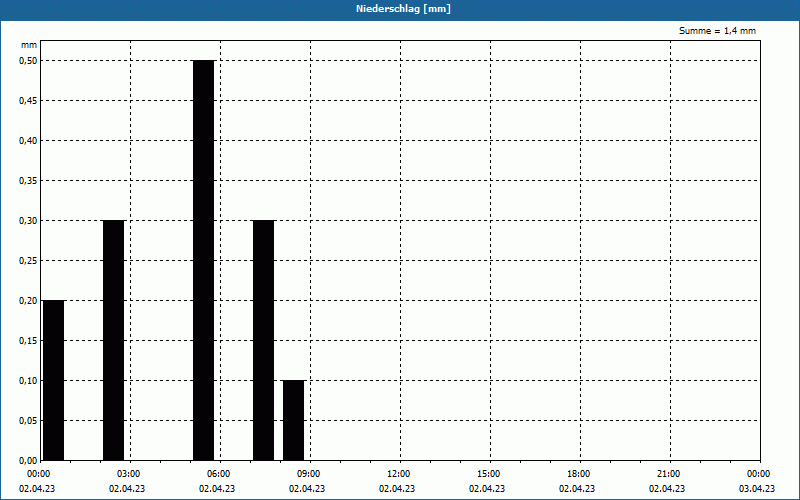Click the "15:00" time axis label
This screenshot has height=500, width=800.
pyautogui.click(x=488, y=474)
